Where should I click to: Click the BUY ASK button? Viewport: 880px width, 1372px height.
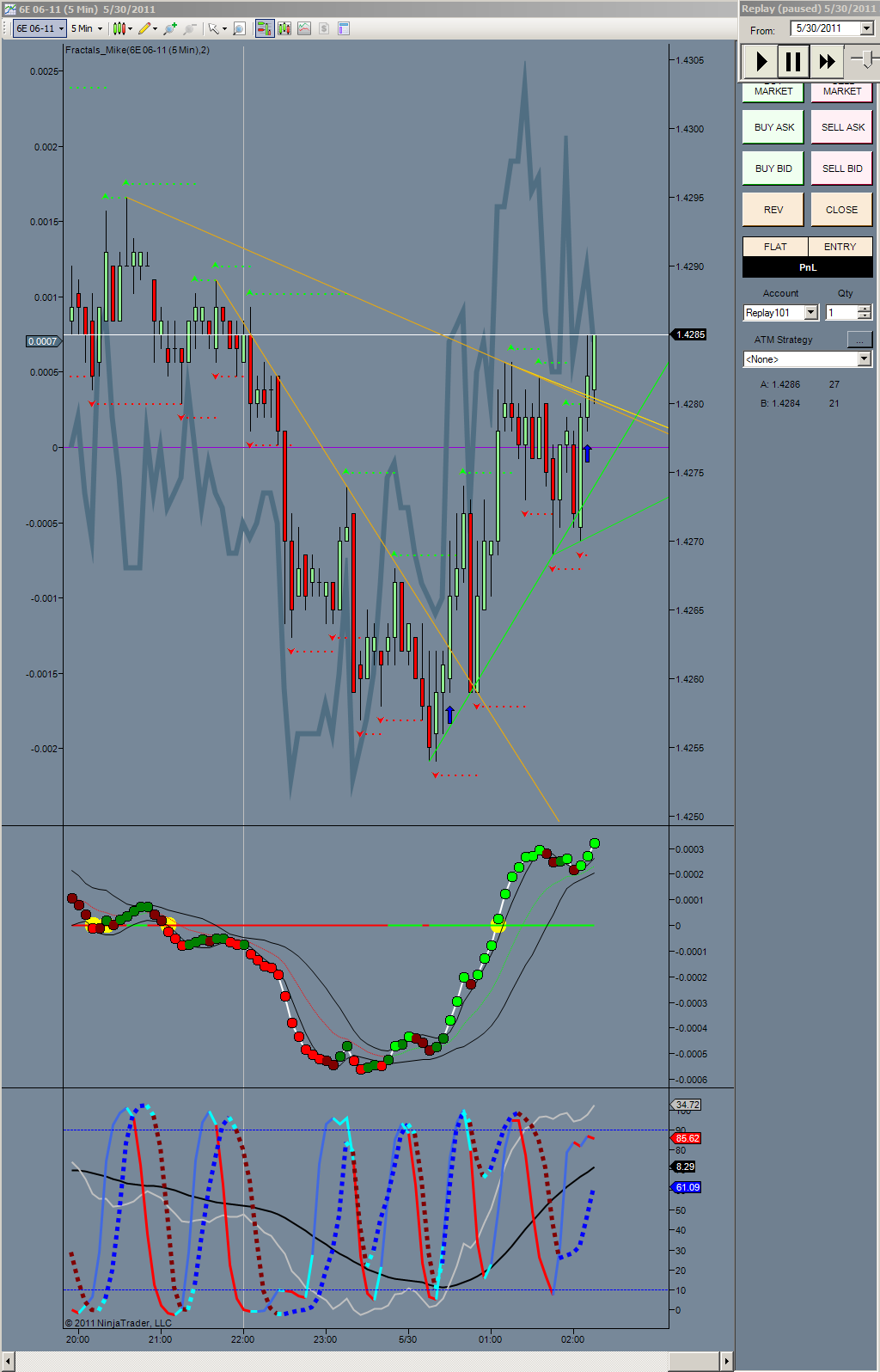[x=773, y=127]
